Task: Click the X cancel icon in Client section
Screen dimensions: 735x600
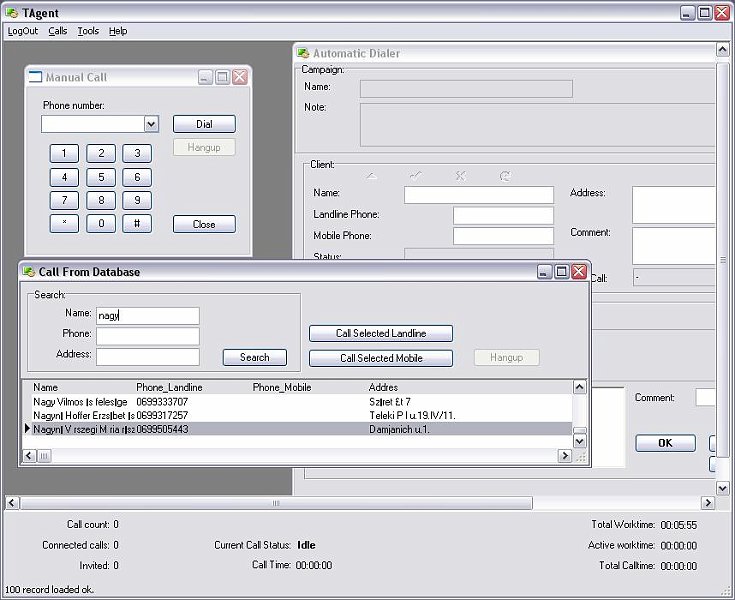Action: point(460,176)
